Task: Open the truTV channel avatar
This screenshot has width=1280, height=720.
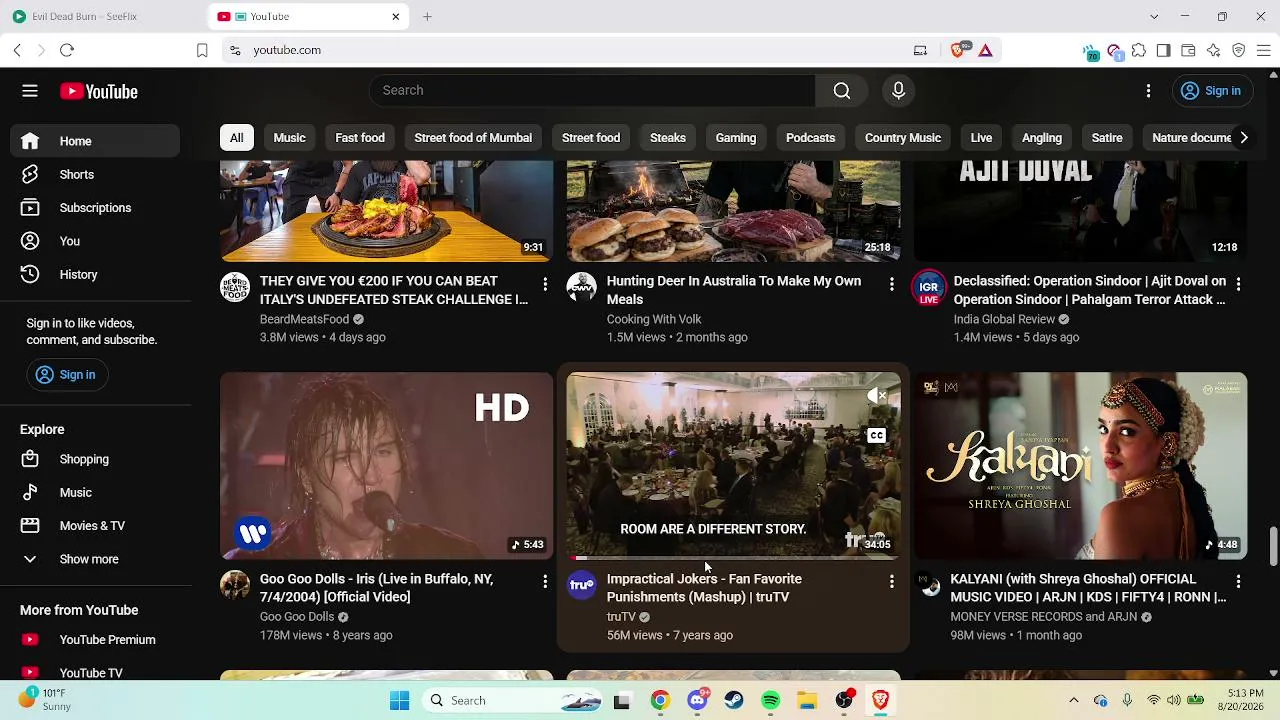Action: 581,585
